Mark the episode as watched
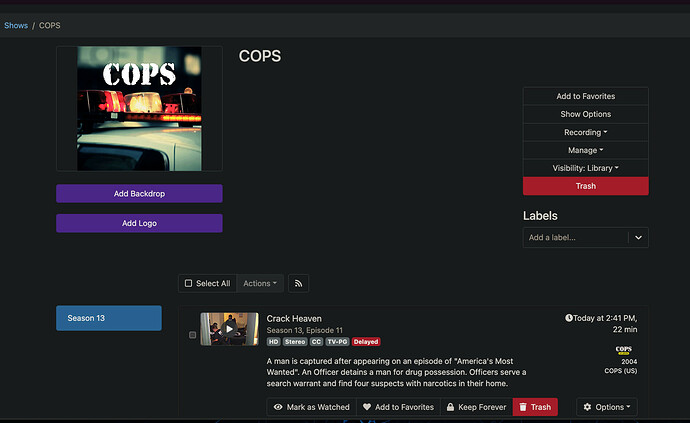690x423 pixels. coord(312,407)
